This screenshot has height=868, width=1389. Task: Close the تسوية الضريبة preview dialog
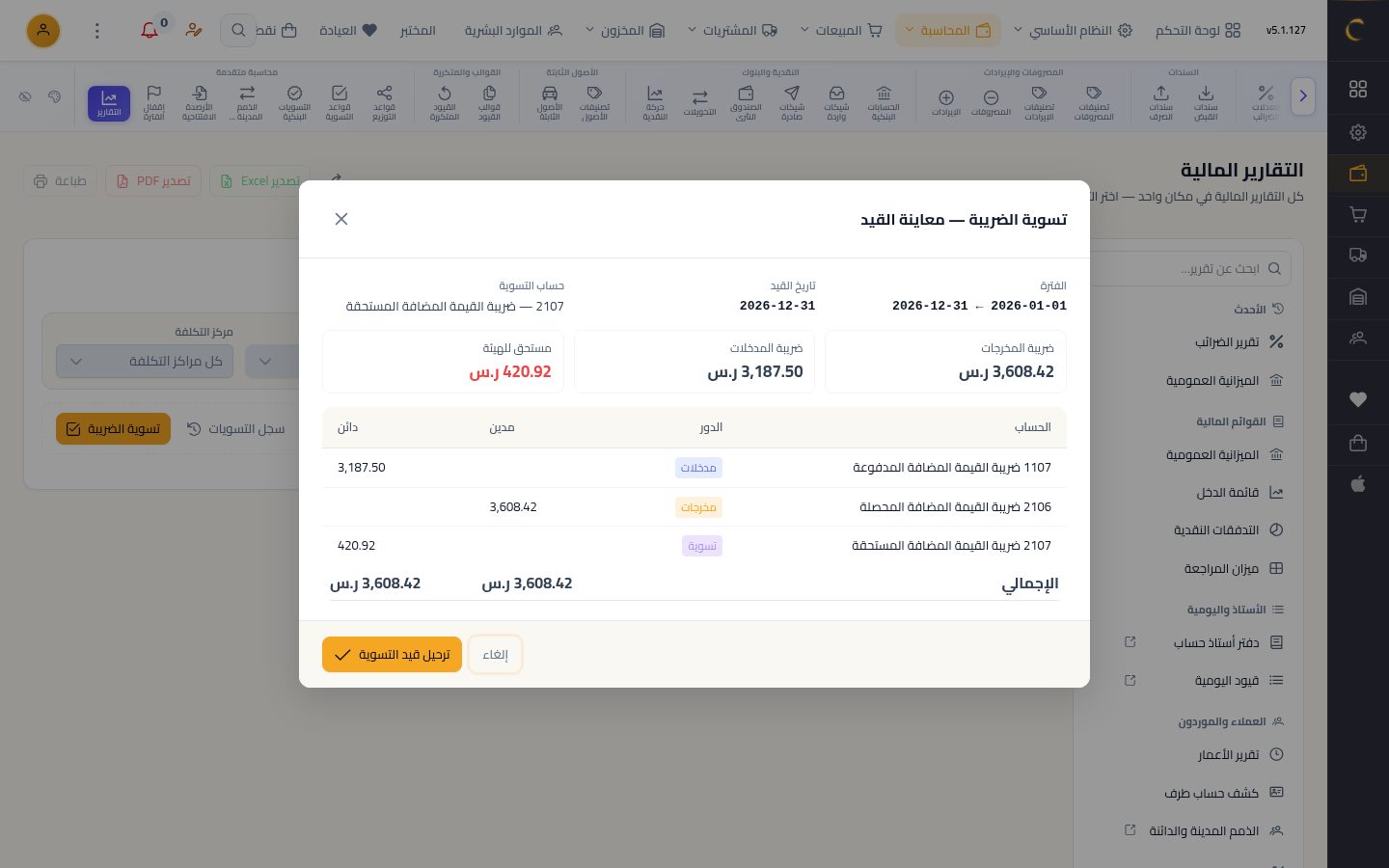click(341, 219)
